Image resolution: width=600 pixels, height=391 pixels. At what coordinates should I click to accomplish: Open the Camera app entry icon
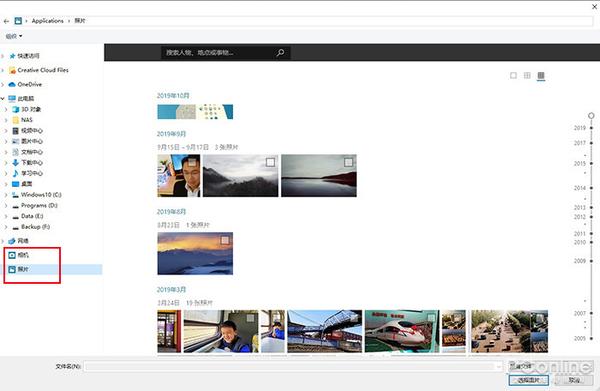12,255
